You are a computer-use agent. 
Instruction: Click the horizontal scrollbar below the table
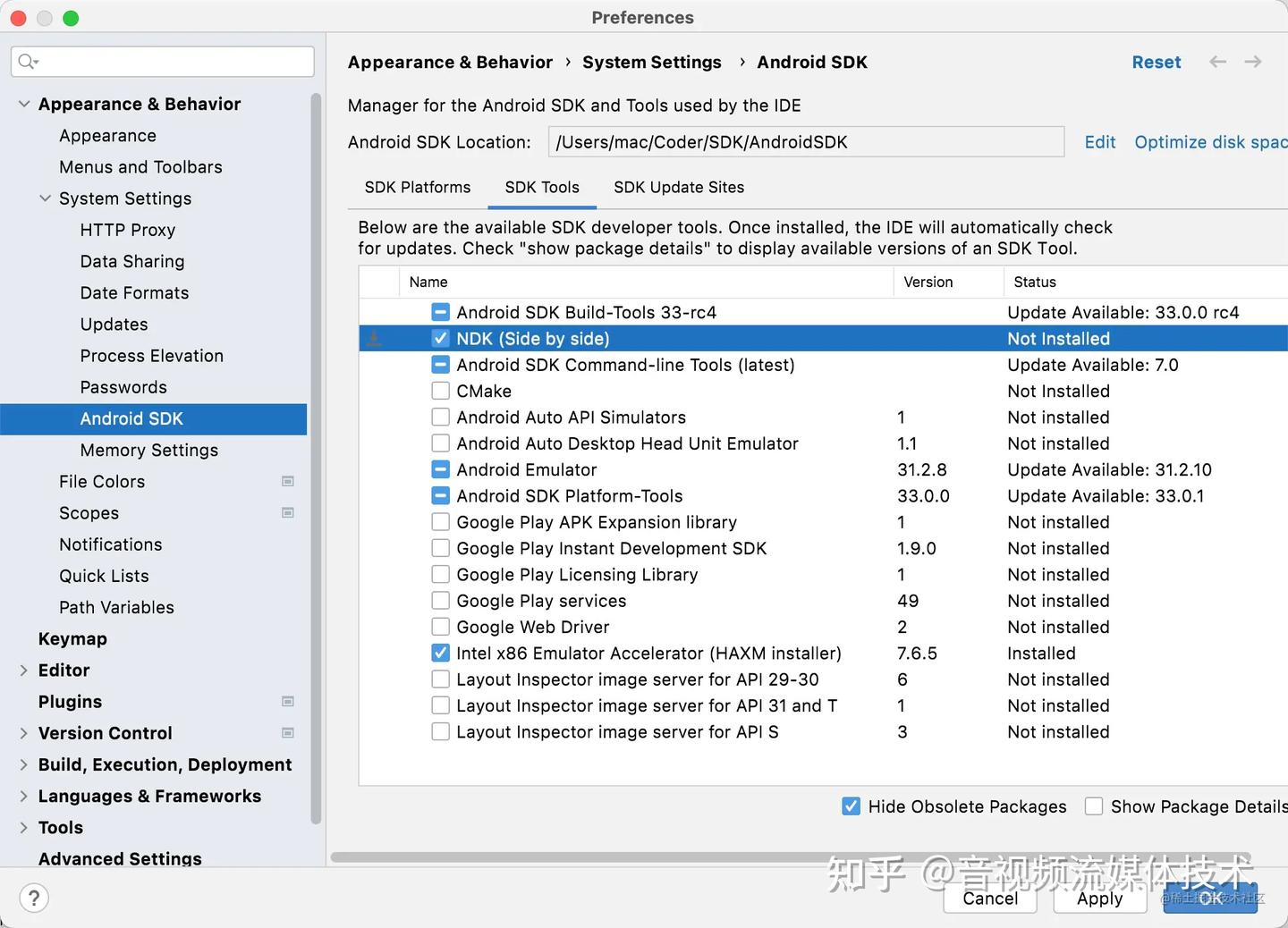click(x=787, y=857)
